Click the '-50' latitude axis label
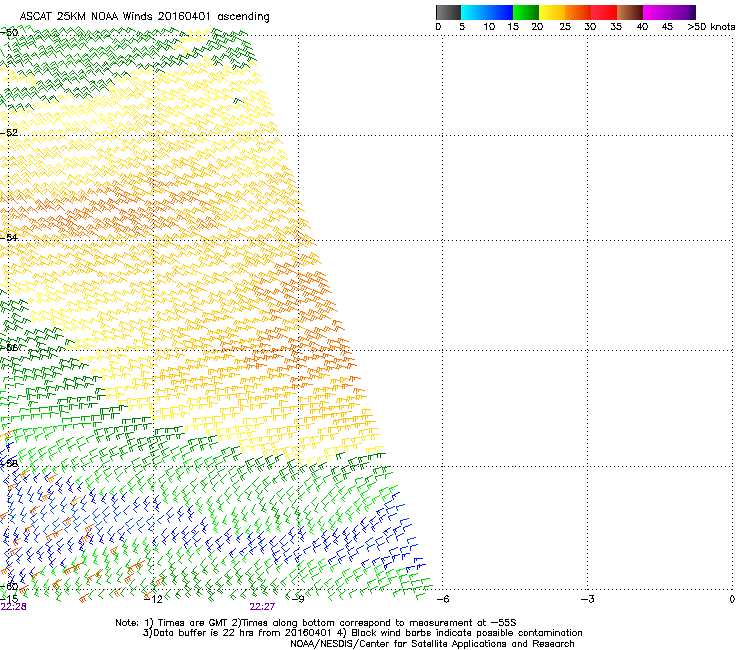The image size is (740, 650). pyautogui.click(x=9, y=33)
